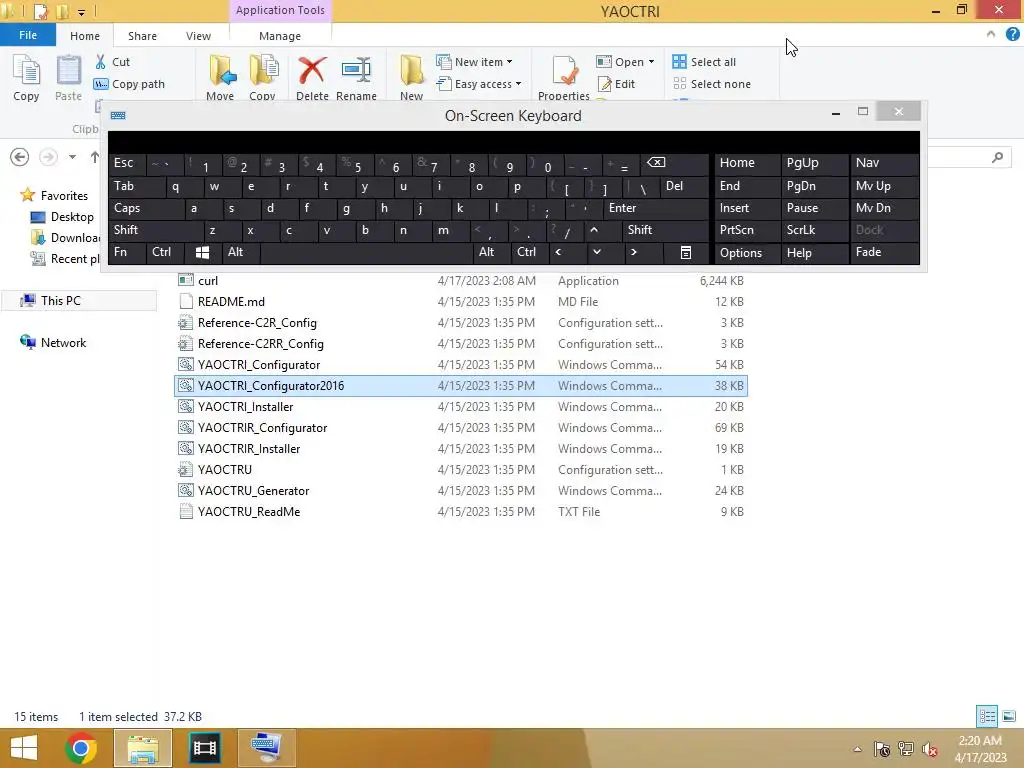Click the Nav key on keyboard
The image size is (1024, 768).
[x=884, y=163]
